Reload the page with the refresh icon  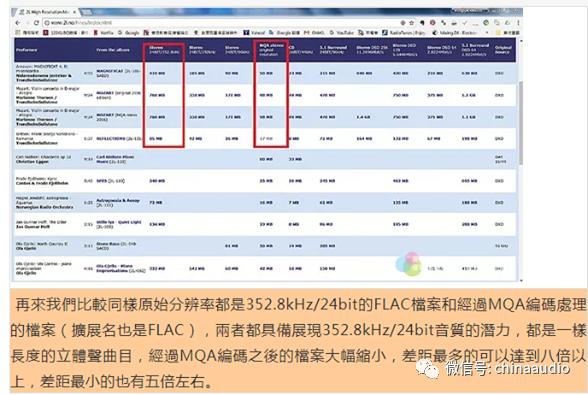36,23
